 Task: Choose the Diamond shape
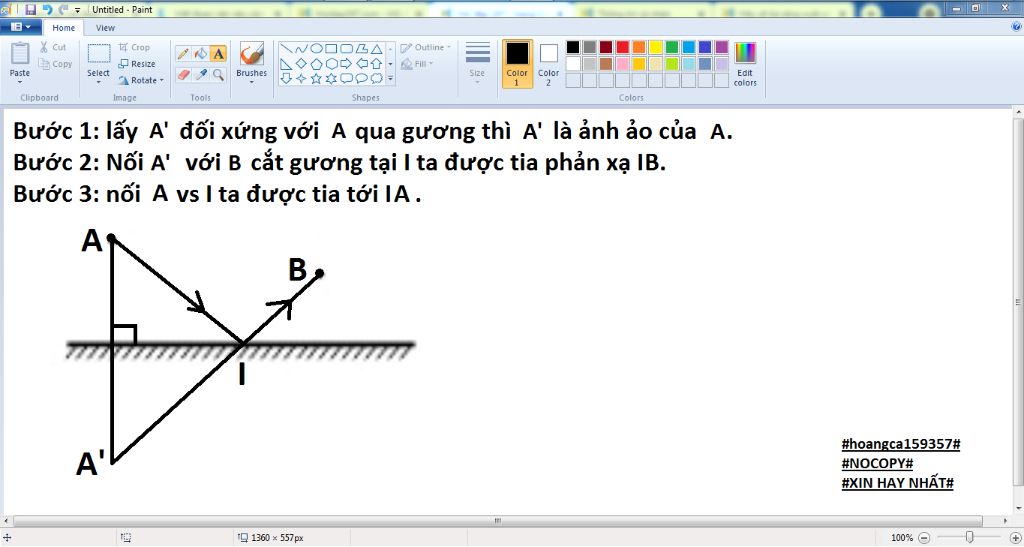click(x=301, y=64)
